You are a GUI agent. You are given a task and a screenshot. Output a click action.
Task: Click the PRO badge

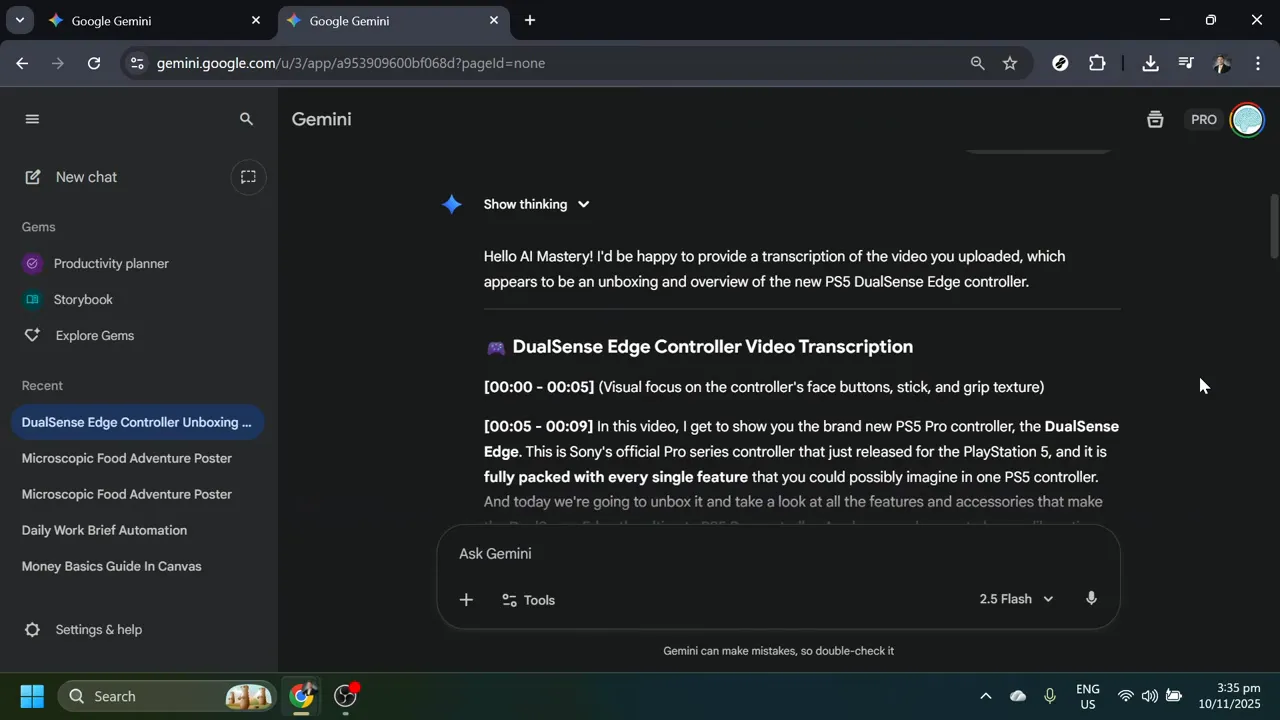(x=1204, y=119)
